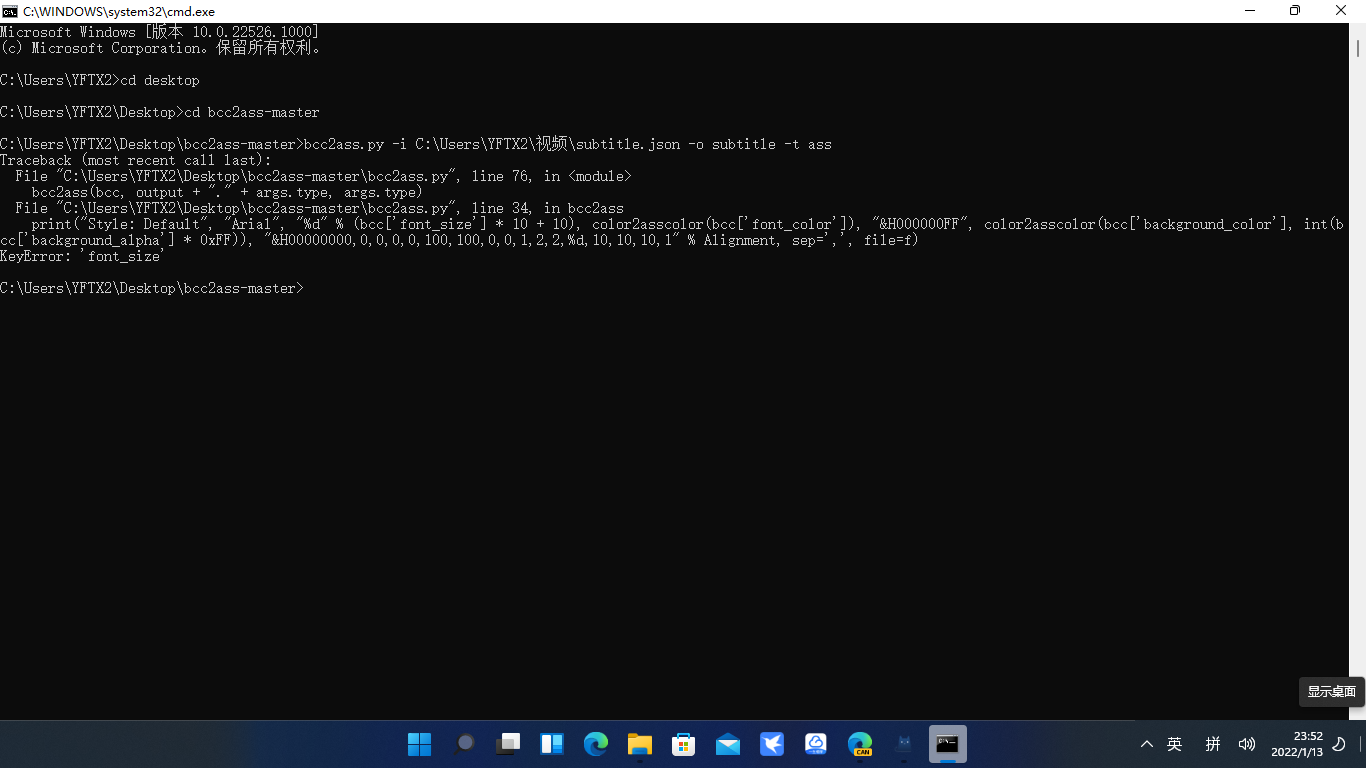Screen dimensions: 1366x768
Task: Switch the 英 input language indicator
Action: [x=1175, y=744]
